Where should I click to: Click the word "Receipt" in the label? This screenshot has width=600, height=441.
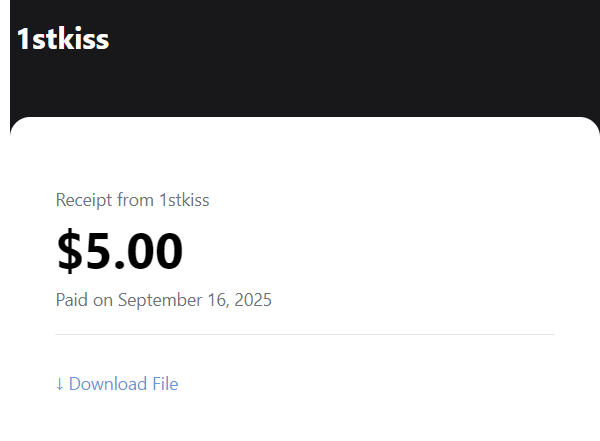[x=84, y=200]
